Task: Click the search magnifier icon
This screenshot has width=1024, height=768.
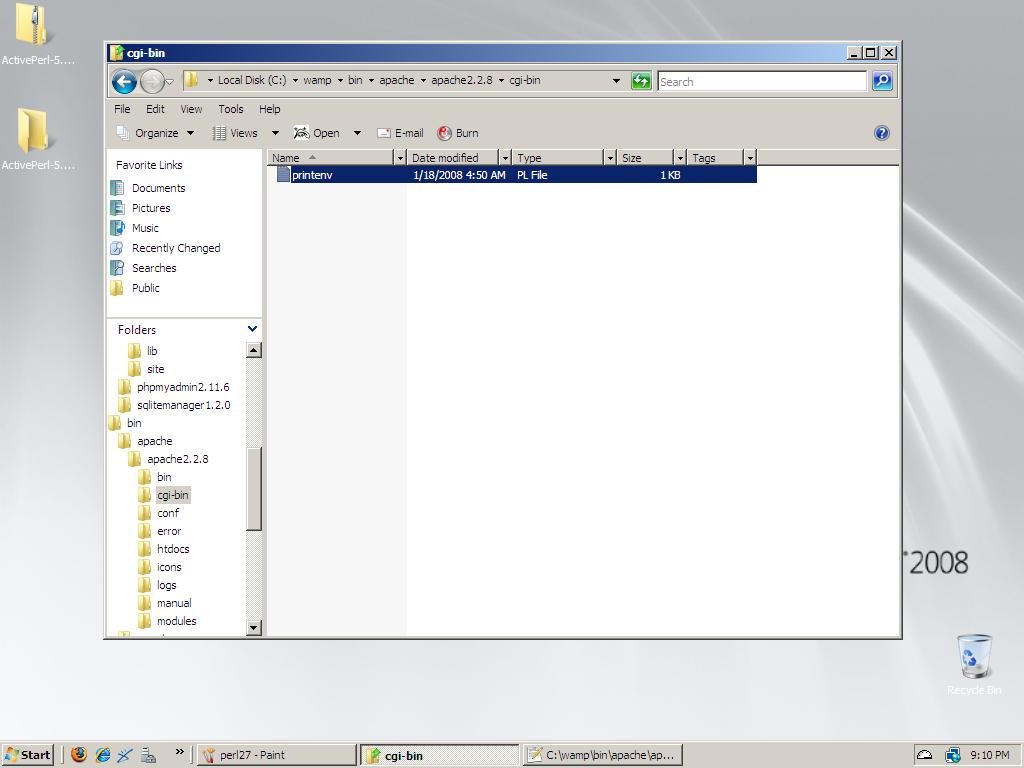Action: click(882, 82)
